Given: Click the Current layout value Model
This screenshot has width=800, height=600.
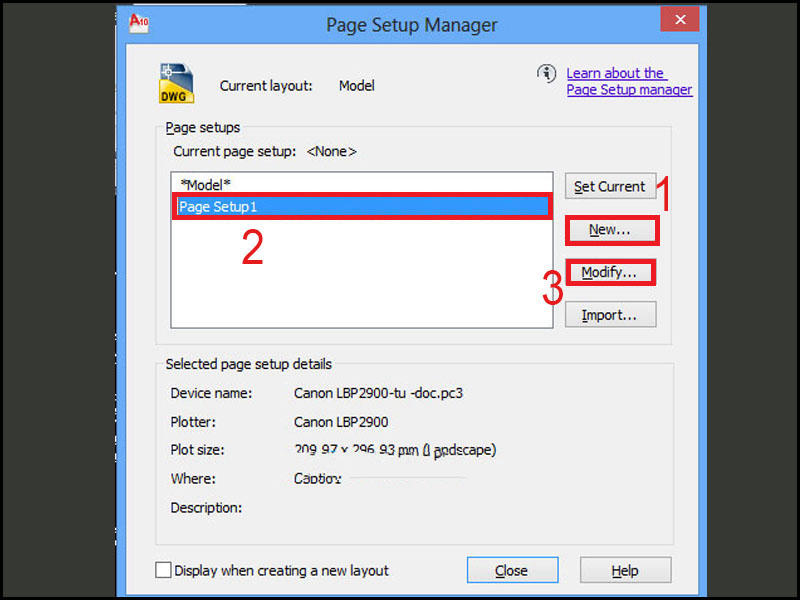Looking at the screenshot, I should (x=357, y=85).
